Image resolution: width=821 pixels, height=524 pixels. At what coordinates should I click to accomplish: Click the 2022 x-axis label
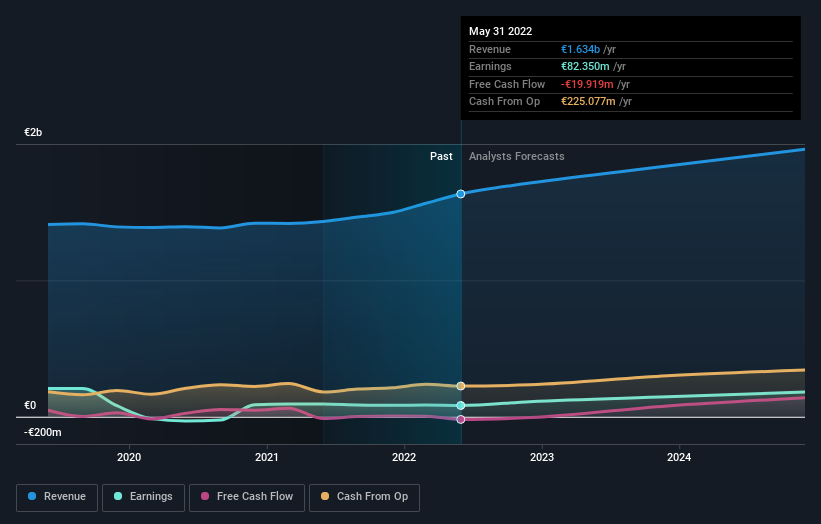pyautogui.click(x=404, y=458)
